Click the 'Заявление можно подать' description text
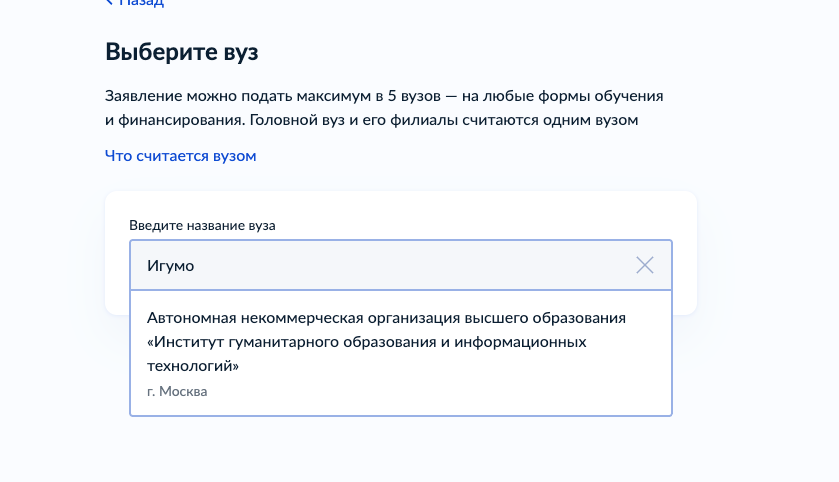This screenshot has width=839, height=482. tap(384, 108)
